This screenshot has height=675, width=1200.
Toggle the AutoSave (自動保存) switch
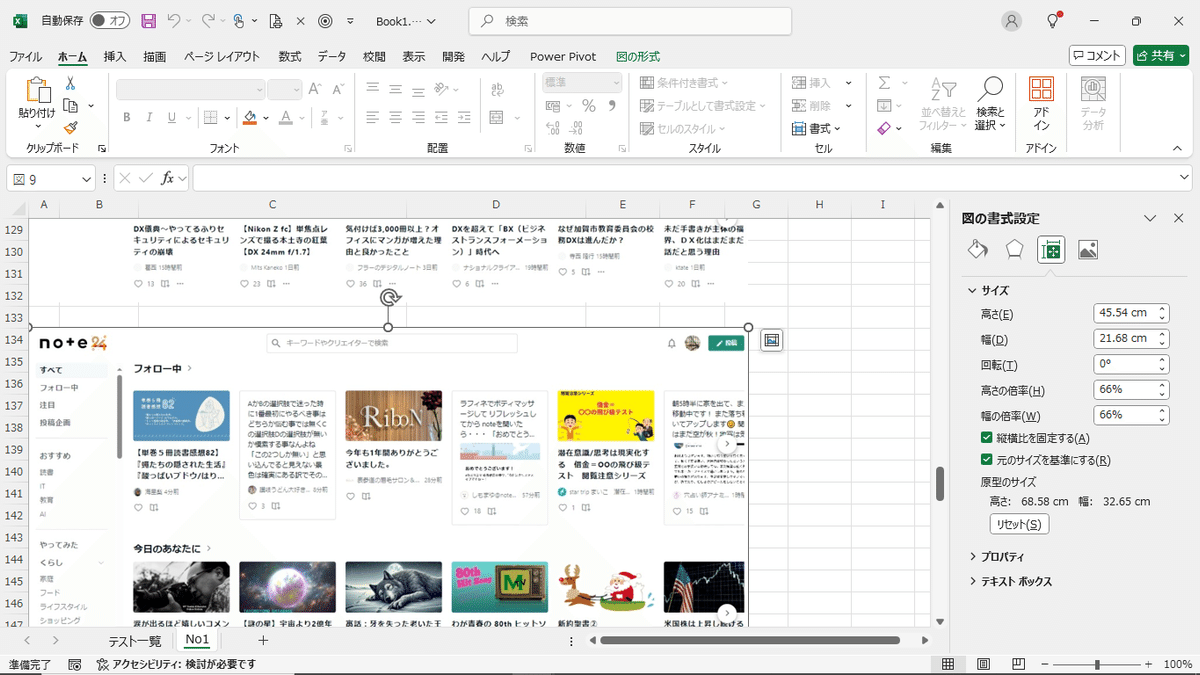point(109,21)
